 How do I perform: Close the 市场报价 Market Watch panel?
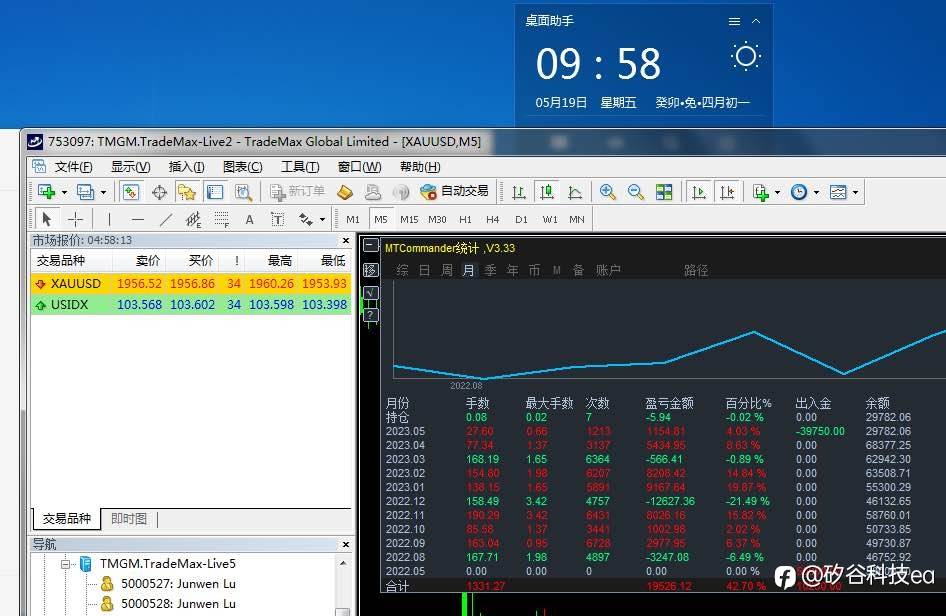pyautogui.click(x=346, y=240)
